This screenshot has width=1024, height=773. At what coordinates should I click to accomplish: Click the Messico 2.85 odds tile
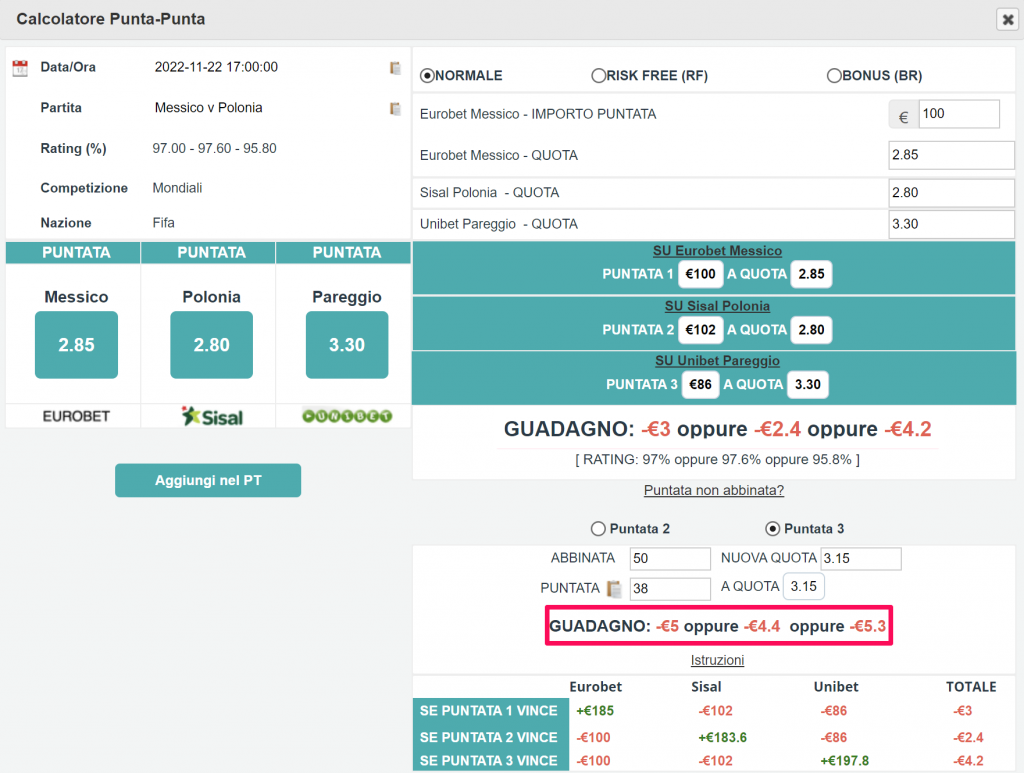coord(76,345)
